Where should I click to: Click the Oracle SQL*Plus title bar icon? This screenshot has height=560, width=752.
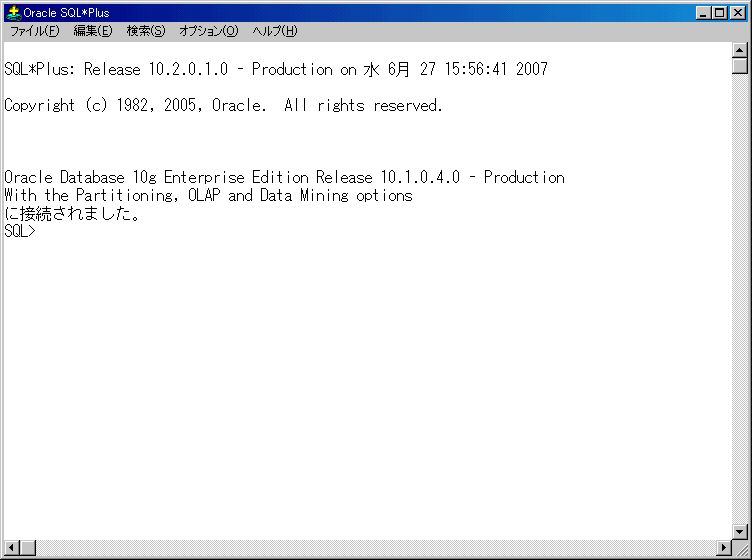(14, 13)
